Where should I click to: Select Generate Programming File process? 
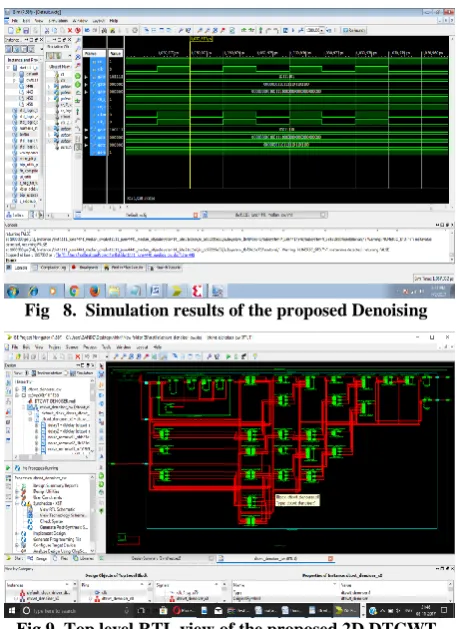[x=57, y=540]
